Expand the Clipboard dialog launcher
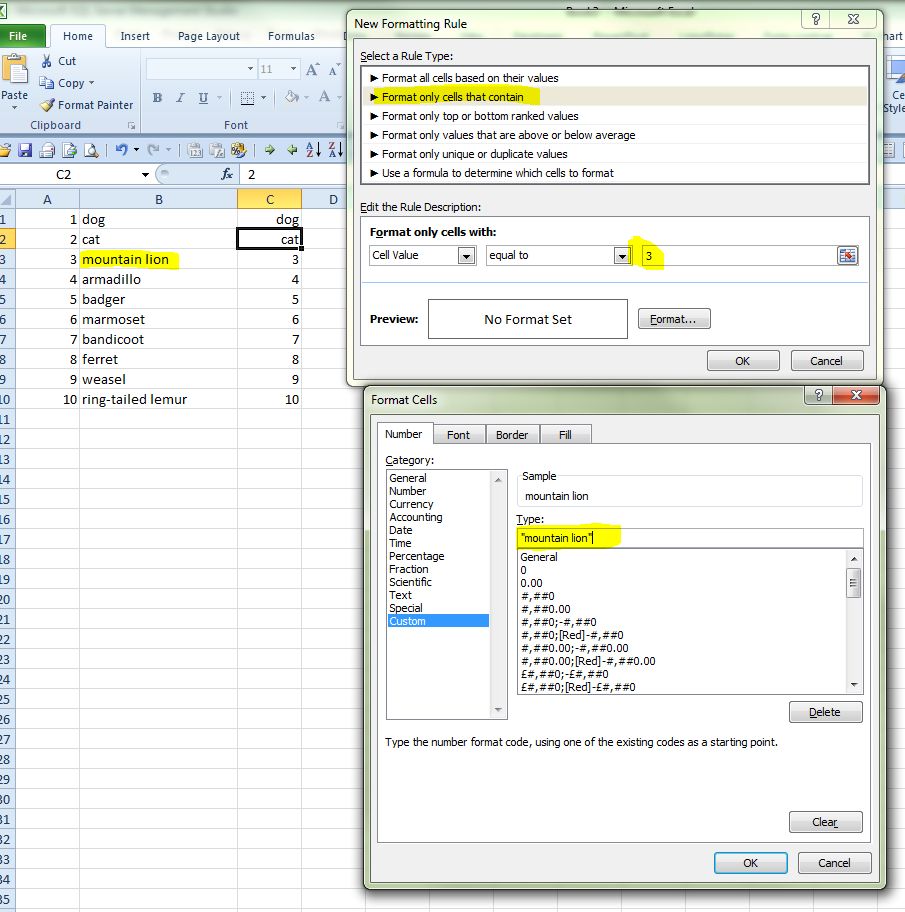The image size is (905, 912). tap(131, 126)
